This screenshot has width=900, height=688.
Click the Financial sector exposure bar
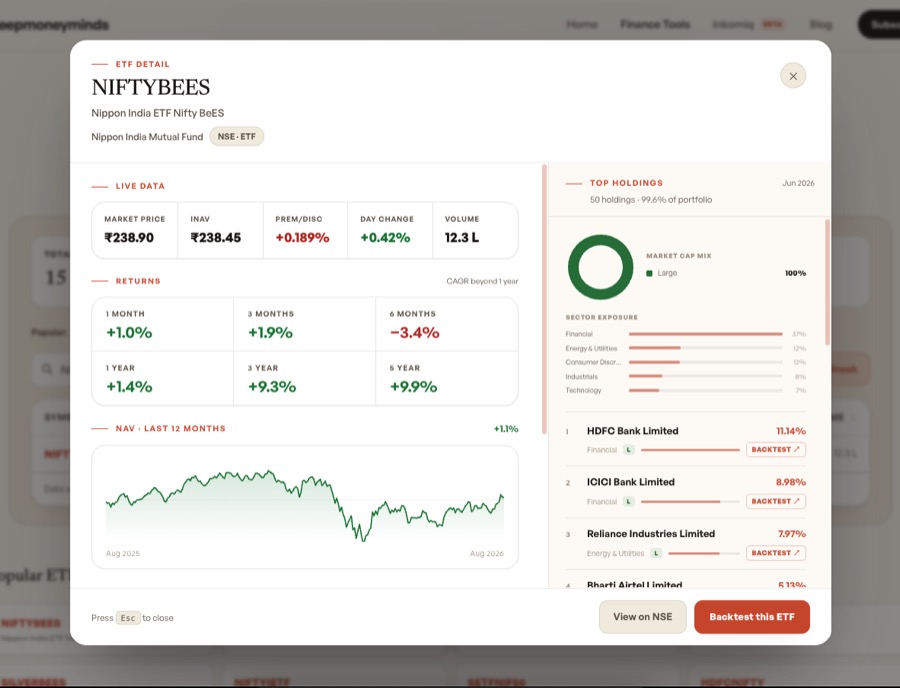click(705, 334)
